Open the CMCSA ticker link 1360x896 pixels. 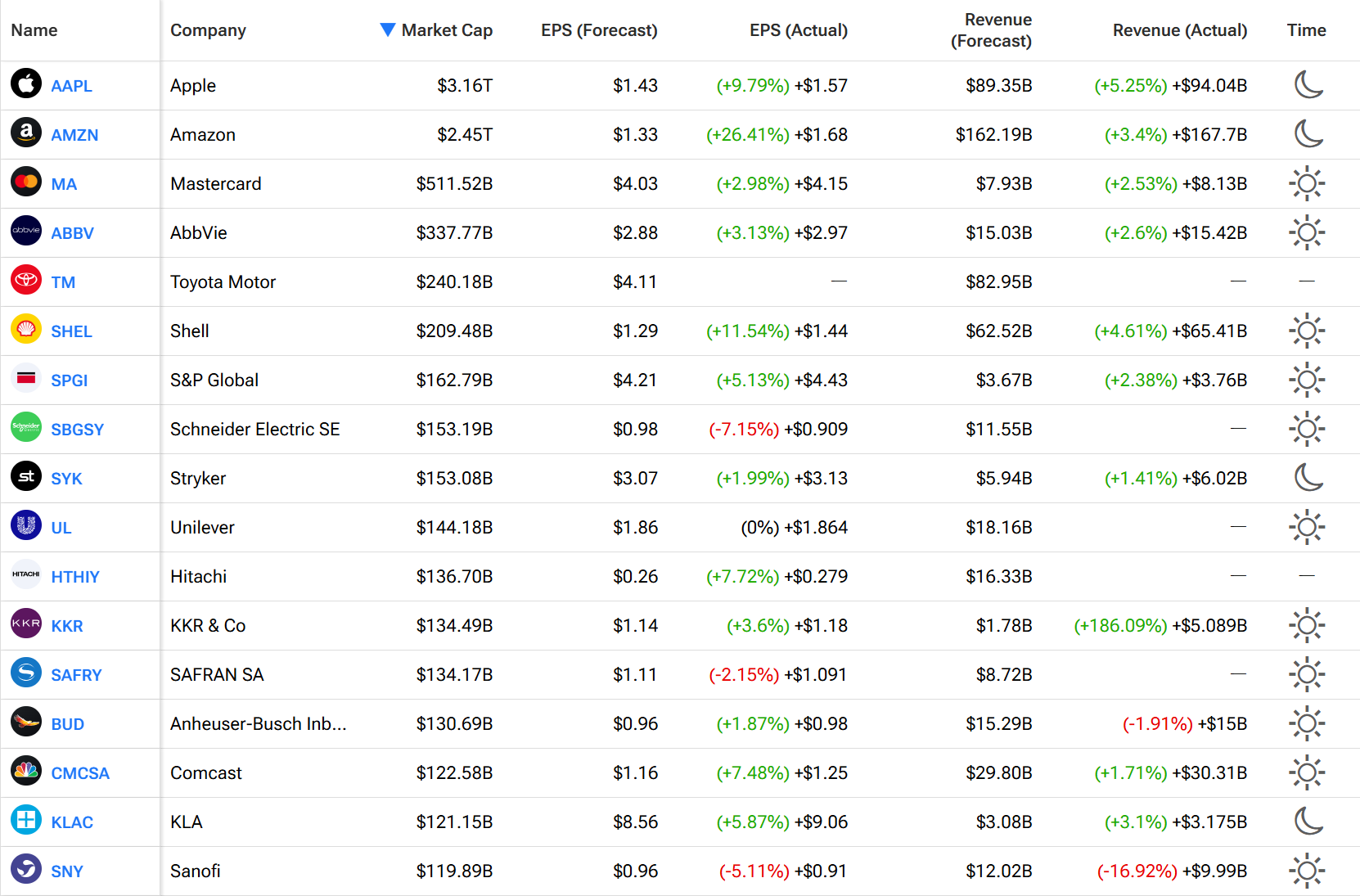80,773
